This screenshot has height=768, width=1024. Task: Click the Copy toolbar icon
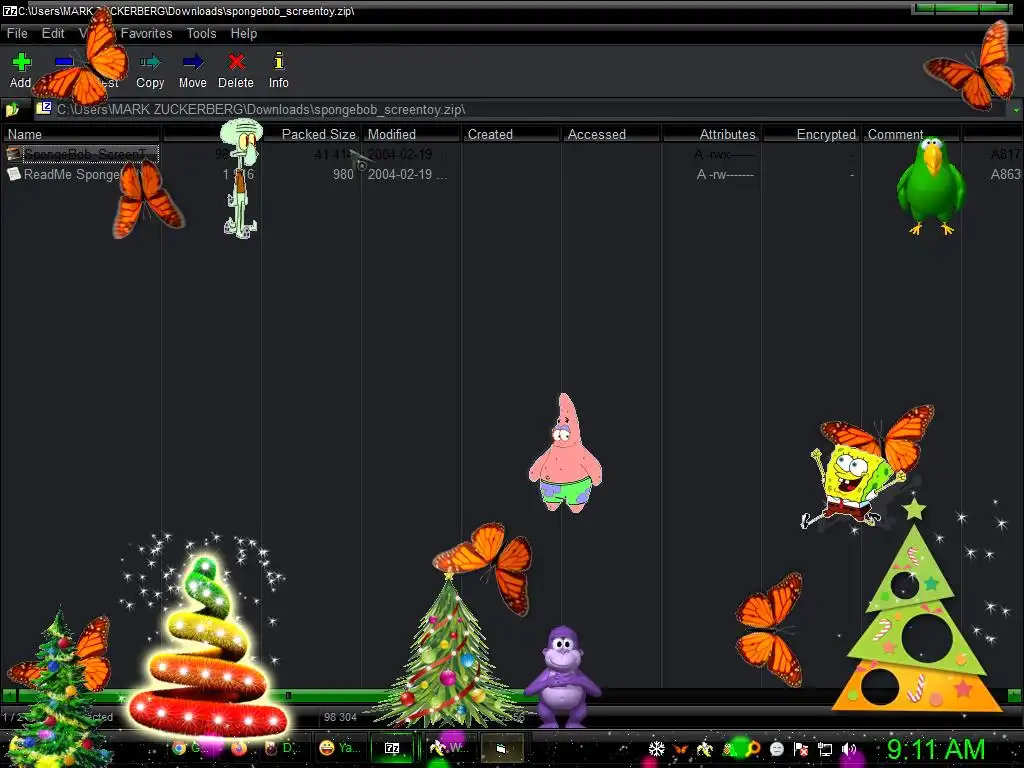(x=150, y=63)
